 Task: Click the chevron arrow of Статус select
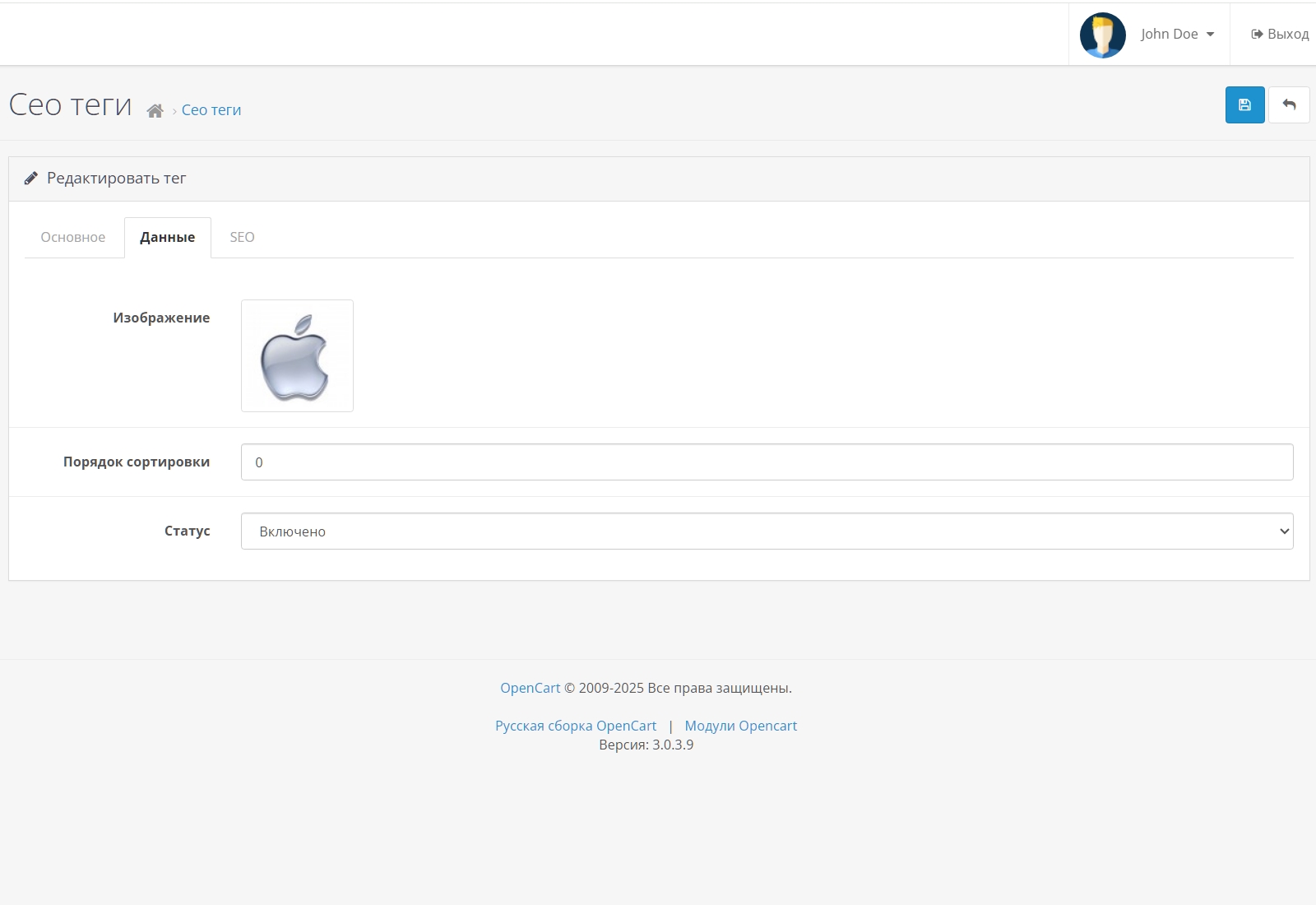pyautogui.click(x=1284, y=531)
